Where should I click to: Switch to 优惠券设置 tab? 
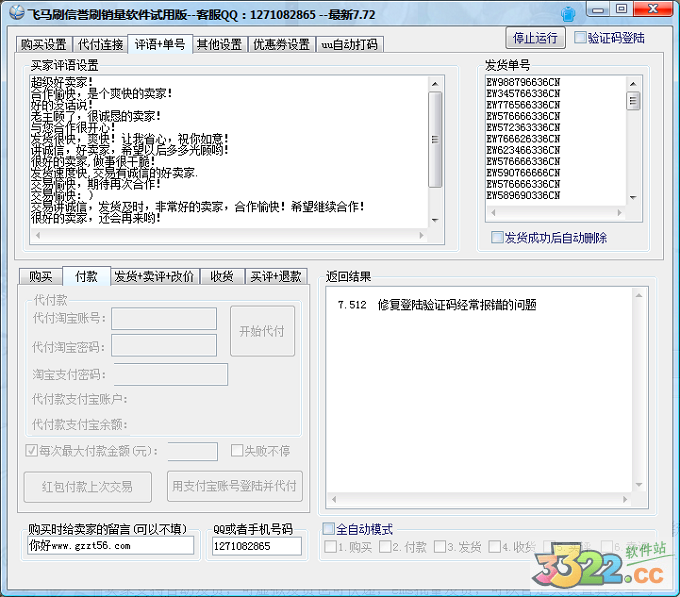point(282,44)
